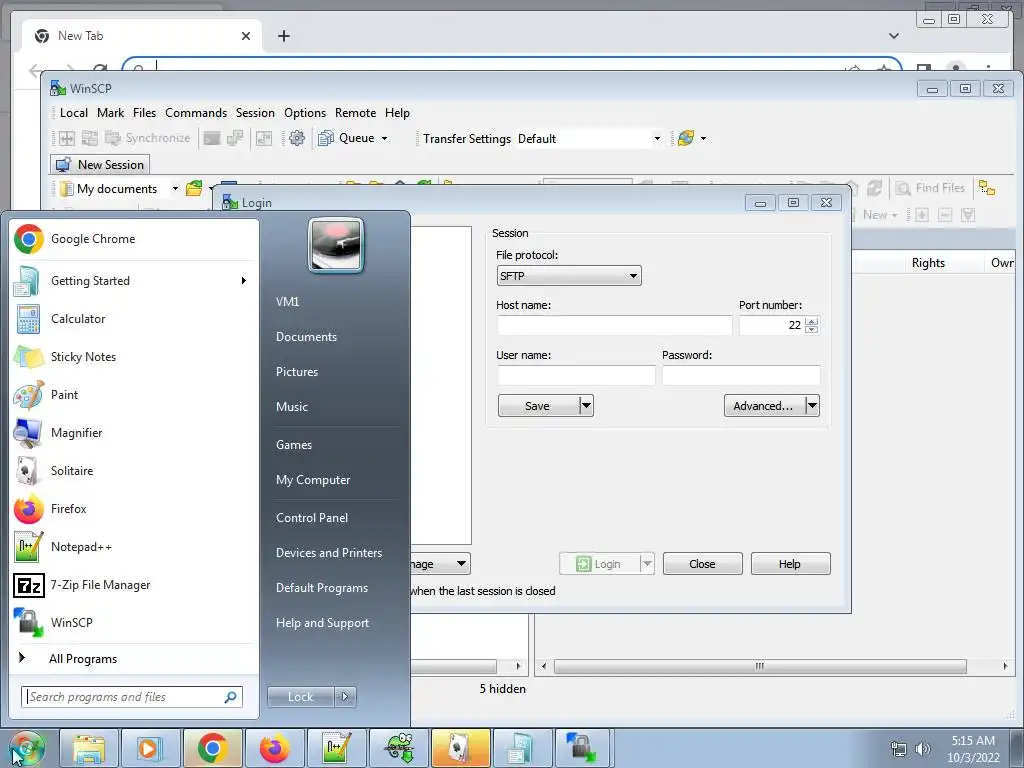Open Solitaire from the Start menu
This screenshot has width=1024, height=768.
134,470
